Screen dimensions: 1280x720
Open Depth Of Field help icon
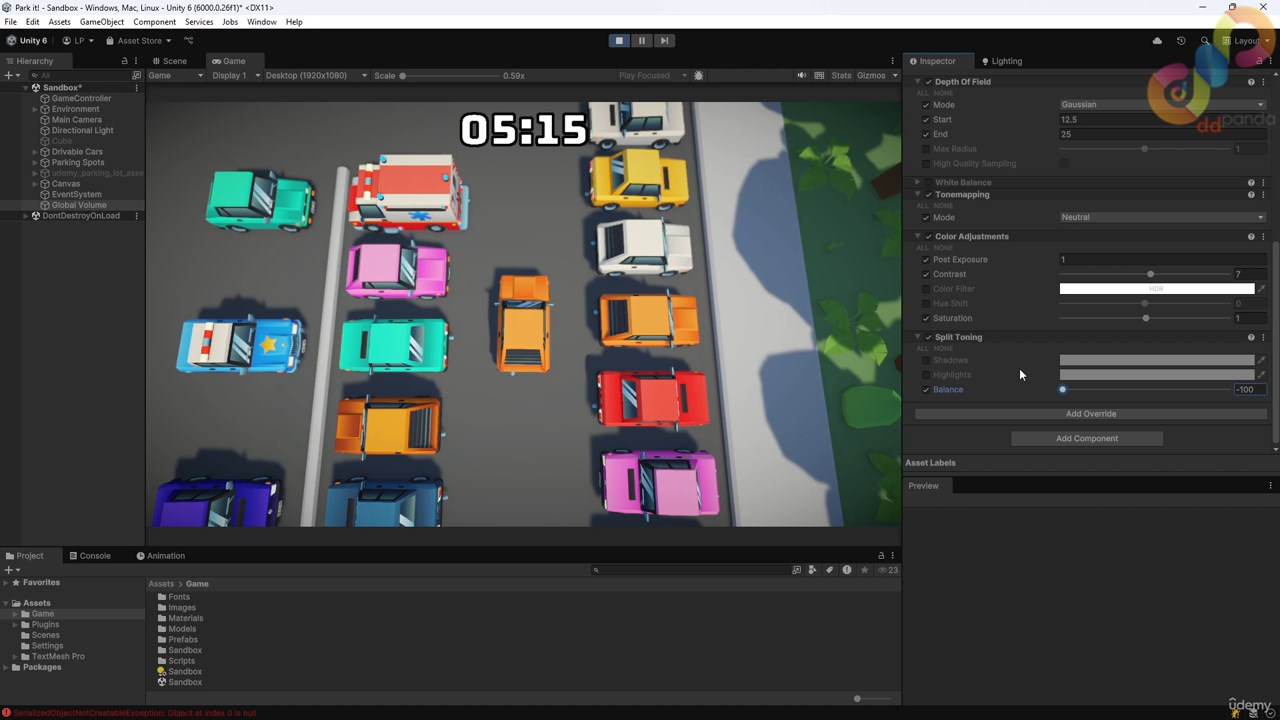1251,82
